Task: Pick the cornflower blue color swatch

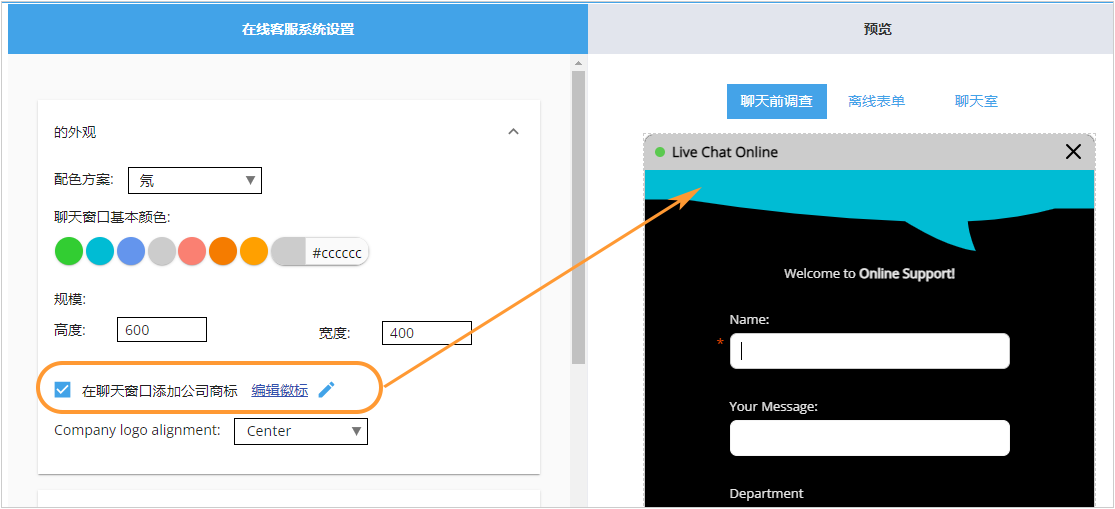Action: click(x=131, y=252)
